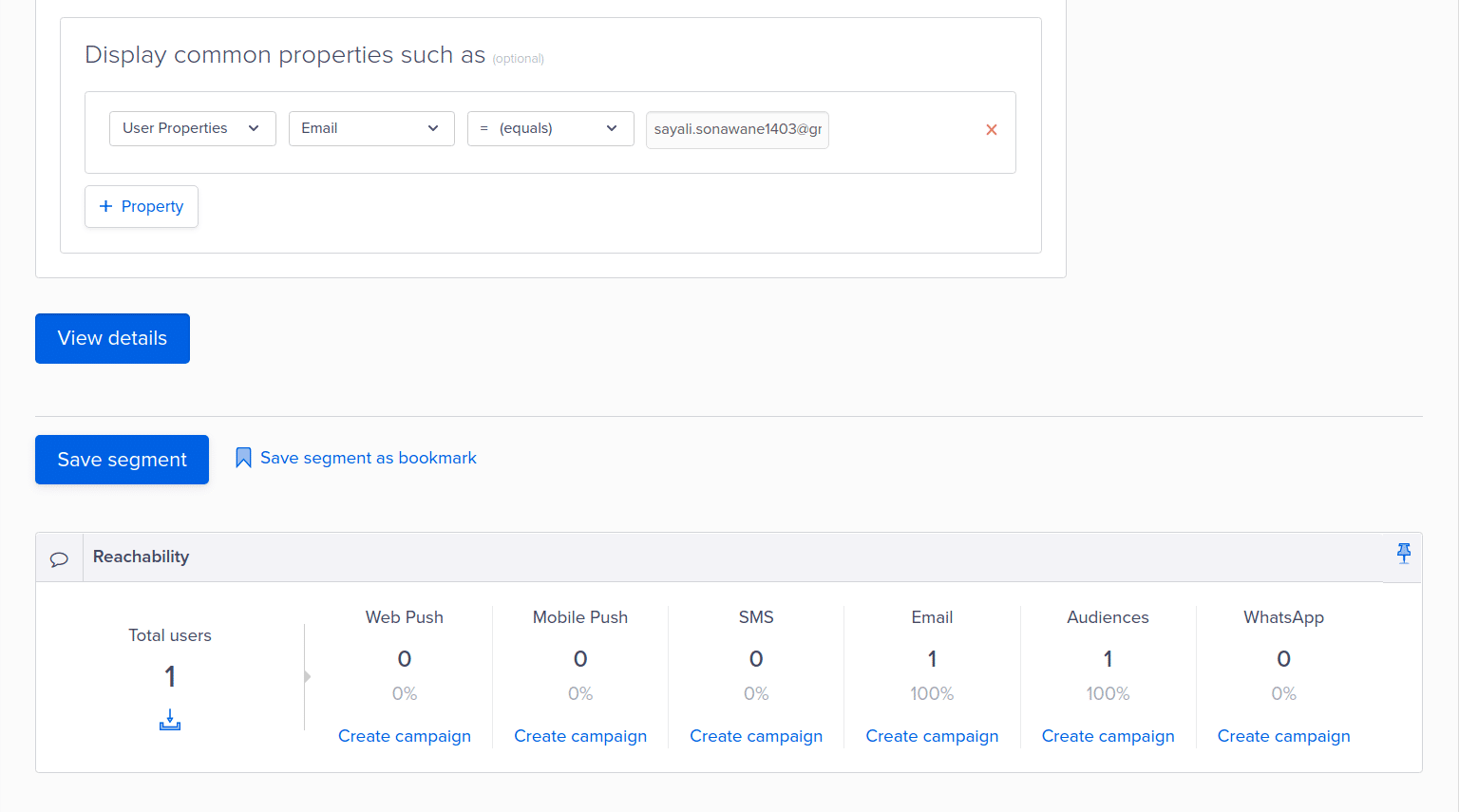Create campaign under Email channel

[931, 736]
